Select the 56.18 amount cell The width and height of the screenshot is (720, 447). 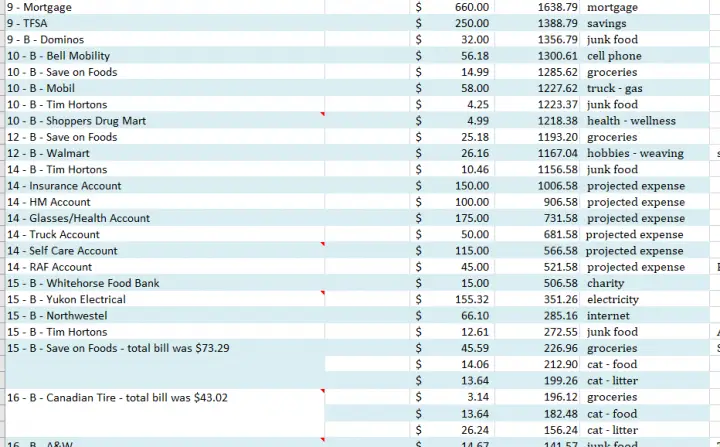pyautogui.click(x=452, y=56)
